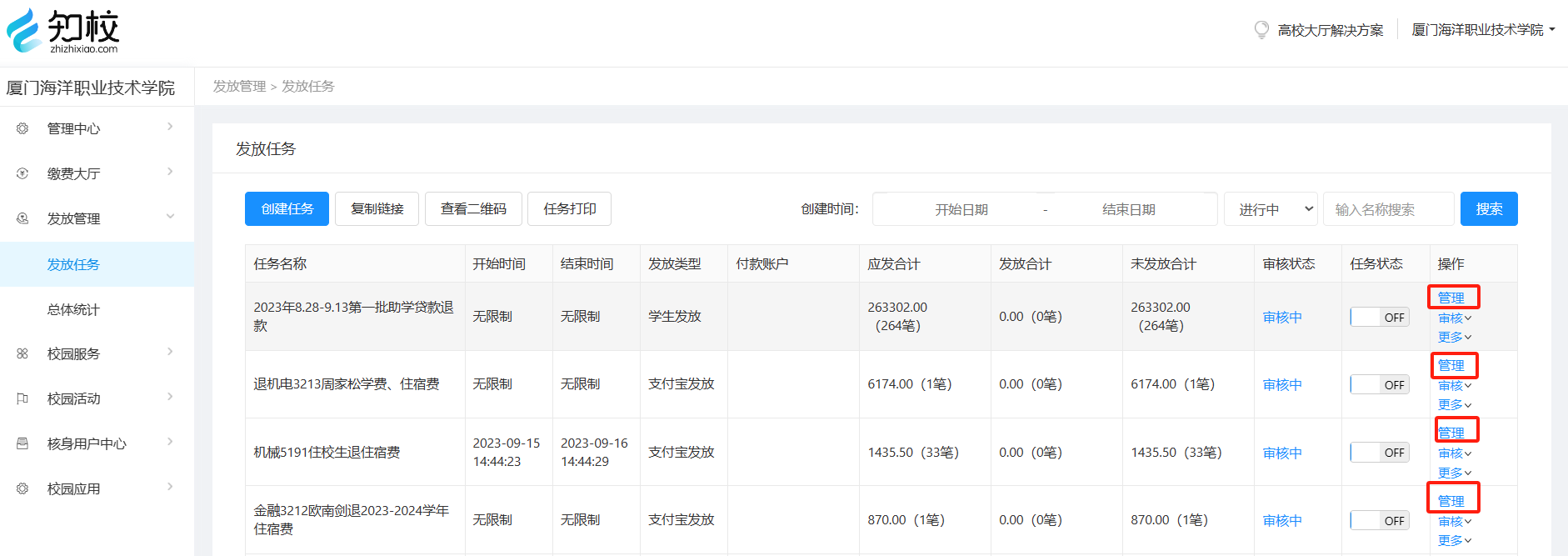Screen dimensions: 1568x556
Task: Enable task status switch for 机械5191住校生退住宿费
Action: pos(1380,453)
